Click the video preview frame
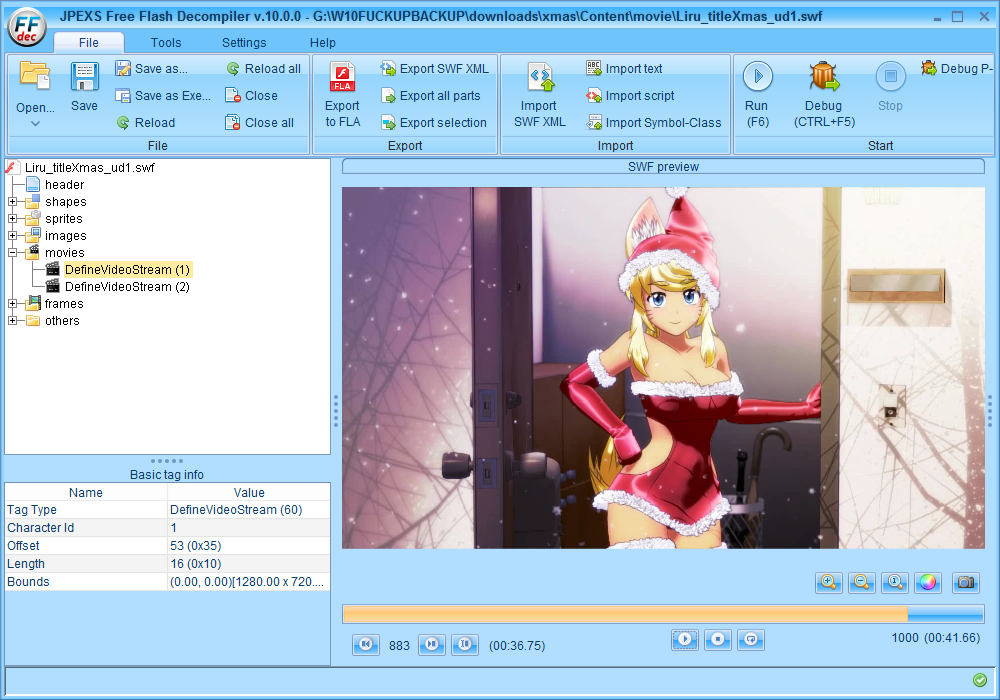This screenshot has width=1000, height=700. pyautogui.click(x=663, y=368)
